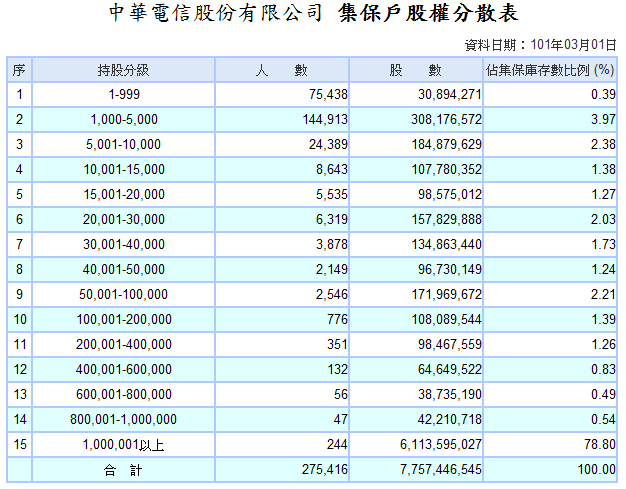Click the total percentage 100.00
The height and width of the screenshot is (489, 626).
(597, 469)
